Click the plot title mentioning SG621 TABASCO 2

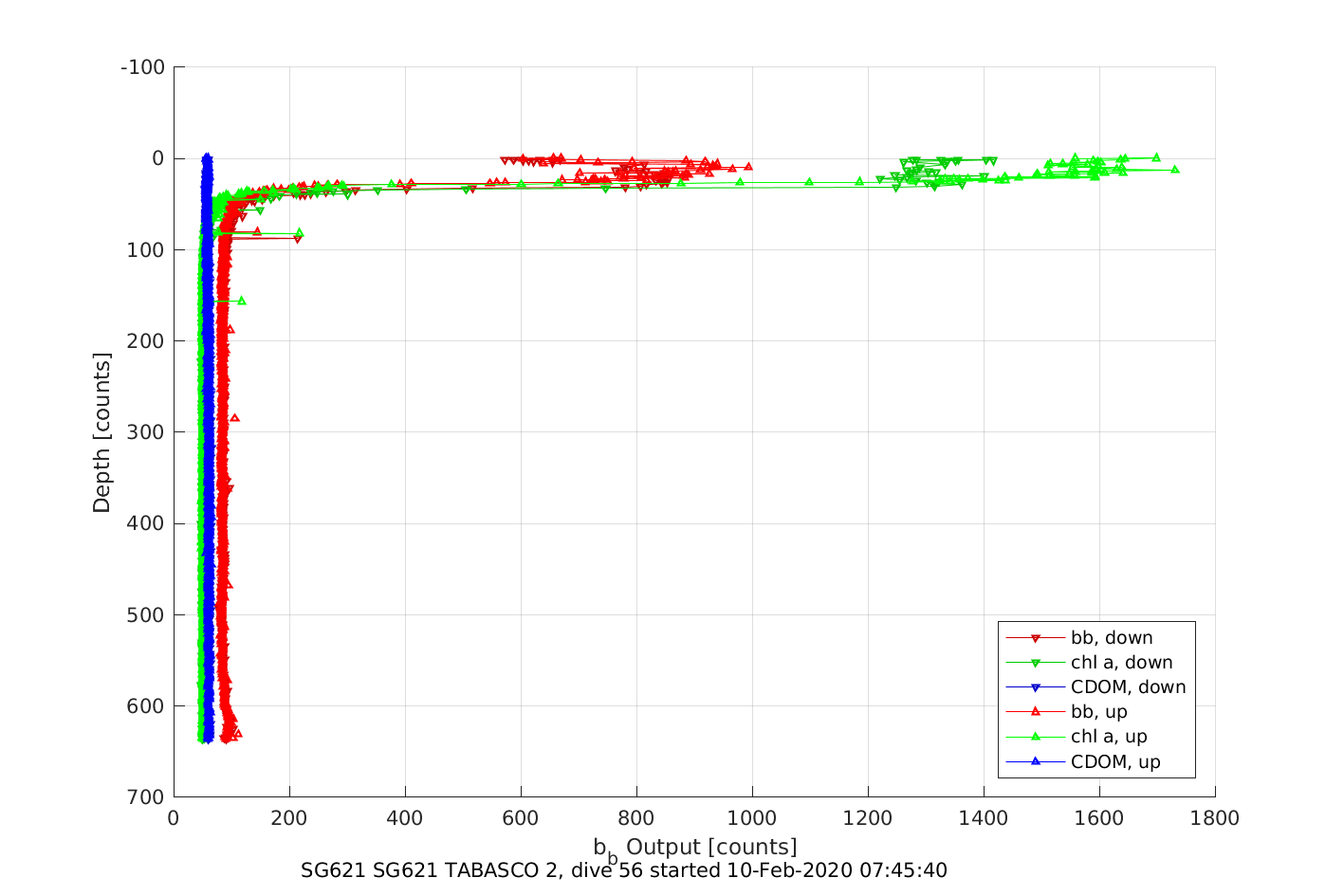(x=624, y=870)
